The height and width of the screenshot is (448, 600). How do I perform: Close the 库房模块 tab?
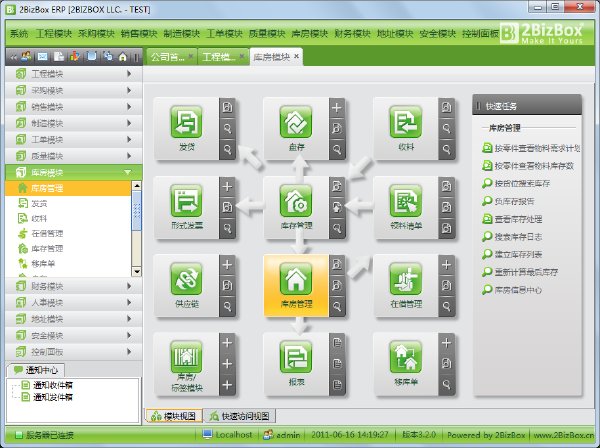(x=297, y=57)
